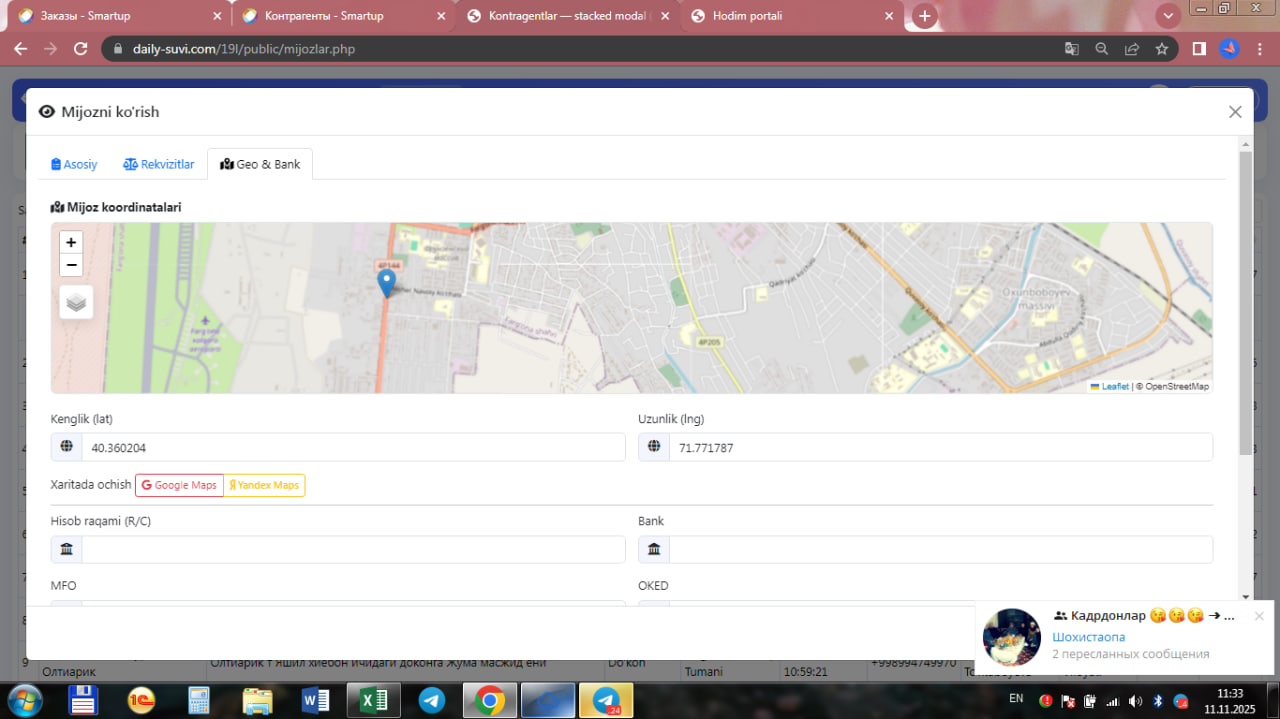Open the Rekvizitlar tab
1280x719 pixels.
pos(159,164)
